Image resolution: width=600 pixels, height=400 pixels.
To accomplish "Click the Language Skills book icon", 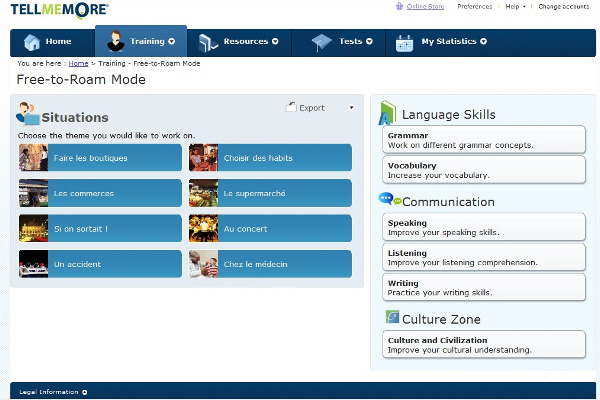I will click(387, 113).
